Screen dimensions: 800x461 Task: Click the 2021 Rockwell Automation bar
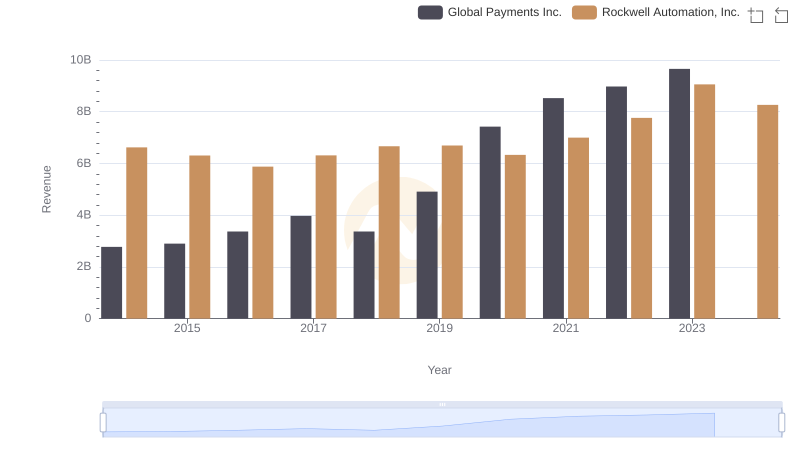point(579,228)
